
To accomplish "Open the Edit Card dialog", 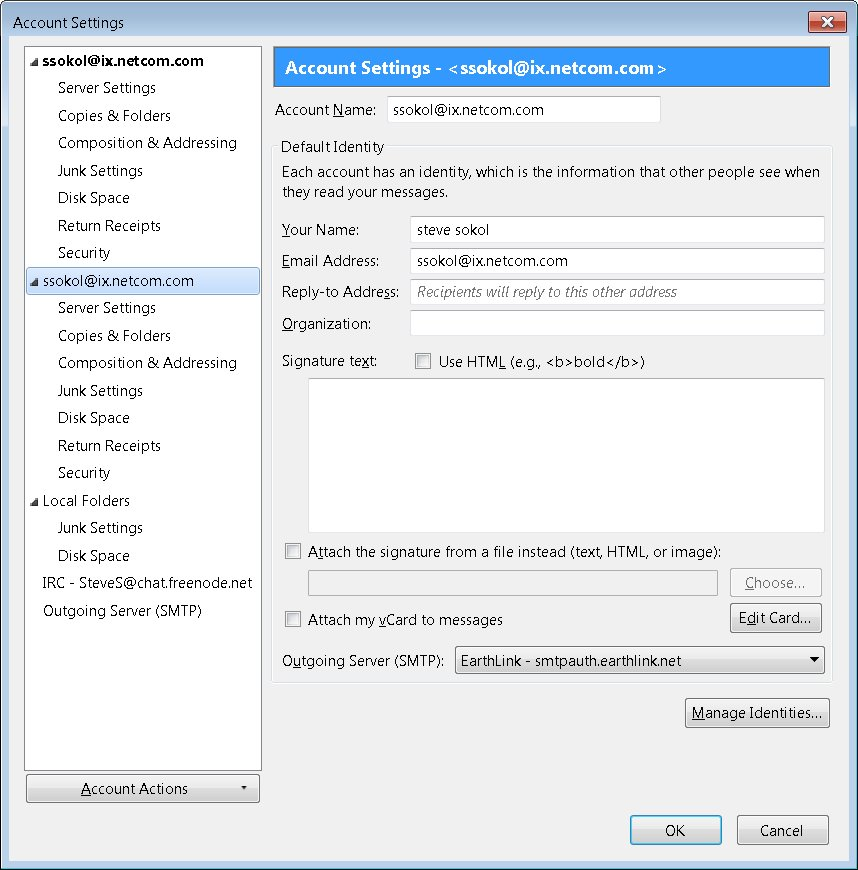I will click(775, 618).
